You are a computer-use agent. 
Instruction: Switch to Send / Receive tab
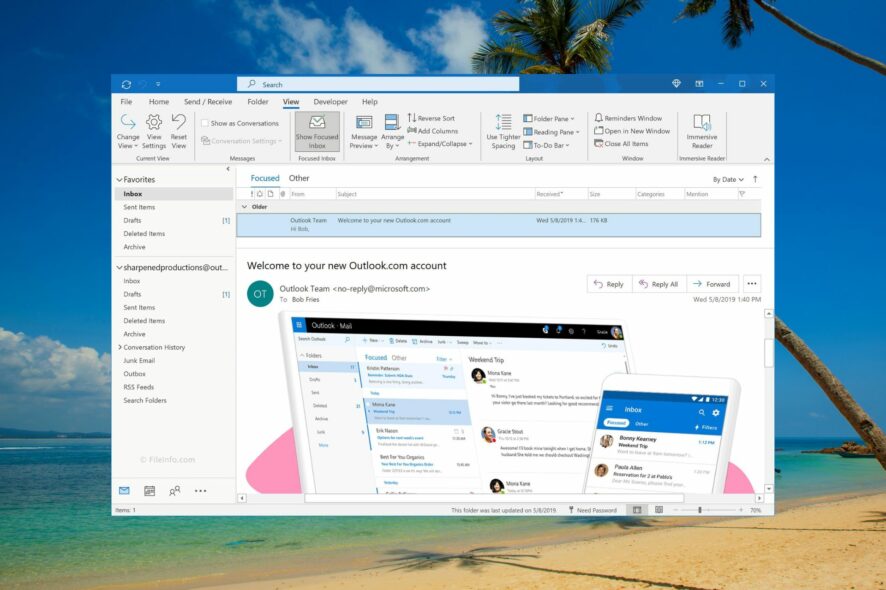pyautogui.click(x=208, y=102)
